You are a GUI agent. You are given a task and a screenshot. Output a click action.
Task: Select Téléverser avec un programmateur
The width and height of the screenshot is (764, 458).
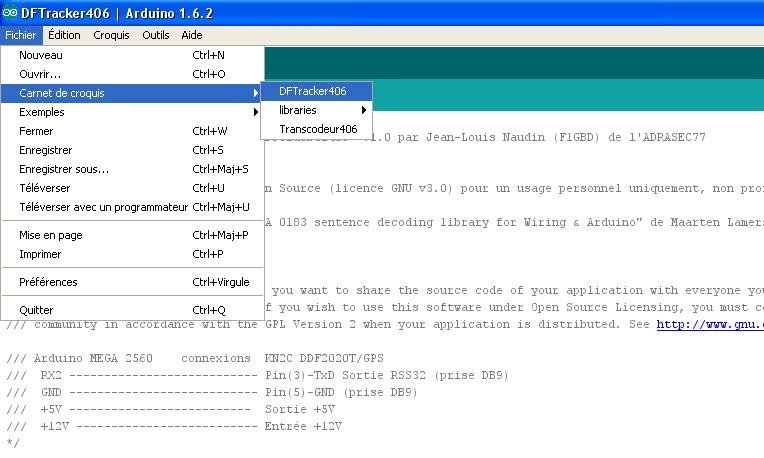[133, 207]
